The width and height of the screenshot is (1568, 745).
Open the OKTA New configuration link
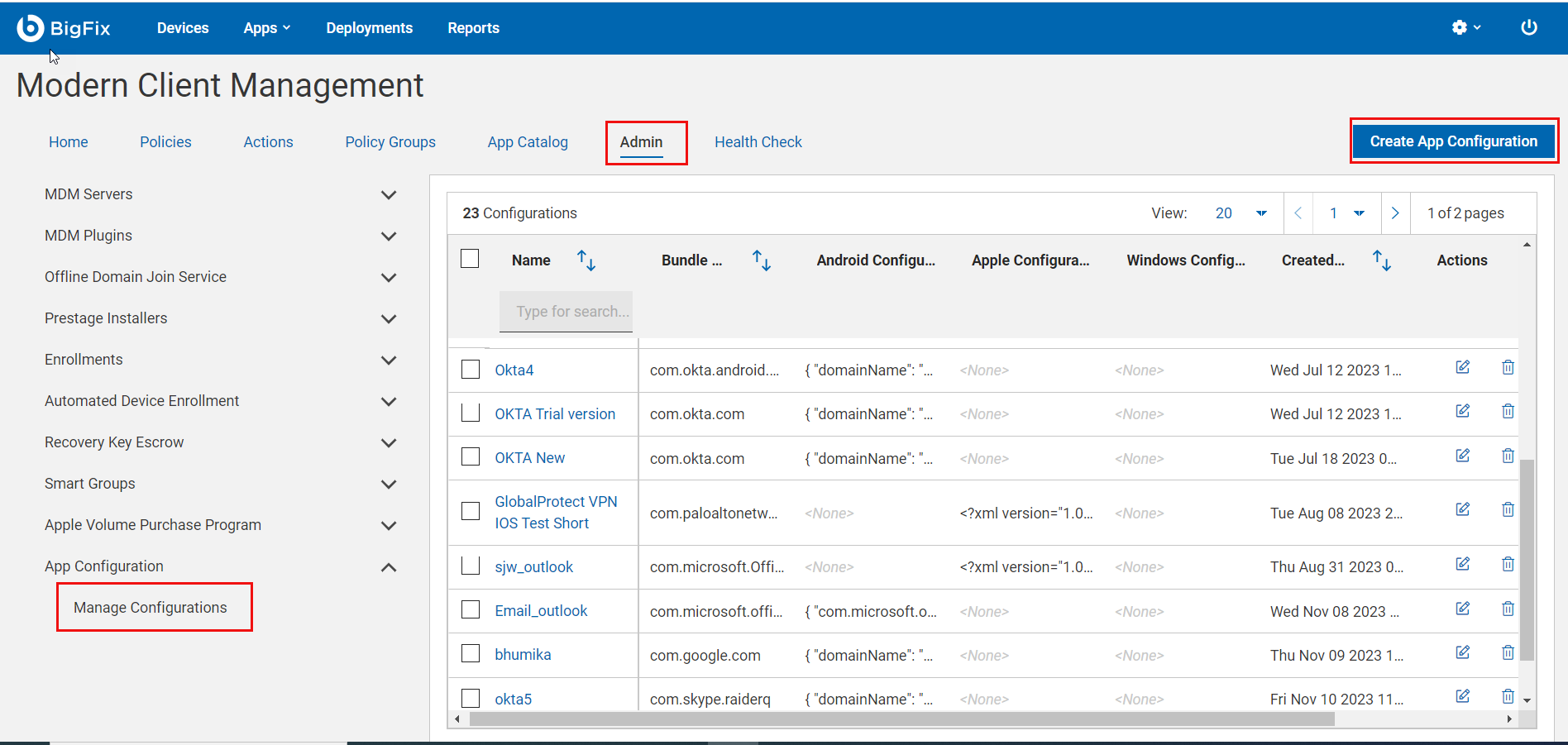coord(529,457)
